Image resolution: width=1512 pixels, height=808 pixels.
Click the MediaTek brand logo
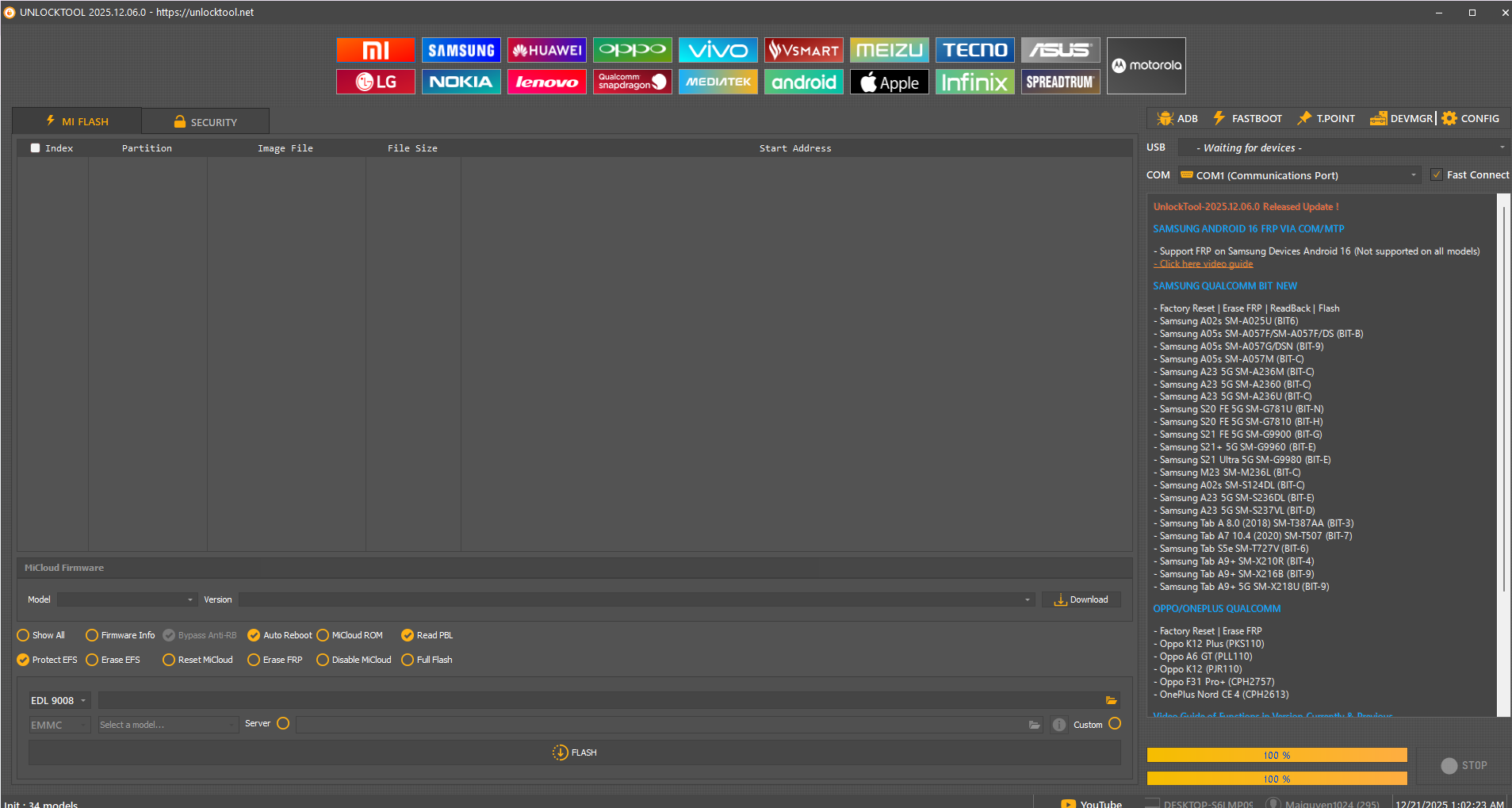pos(718,82)
